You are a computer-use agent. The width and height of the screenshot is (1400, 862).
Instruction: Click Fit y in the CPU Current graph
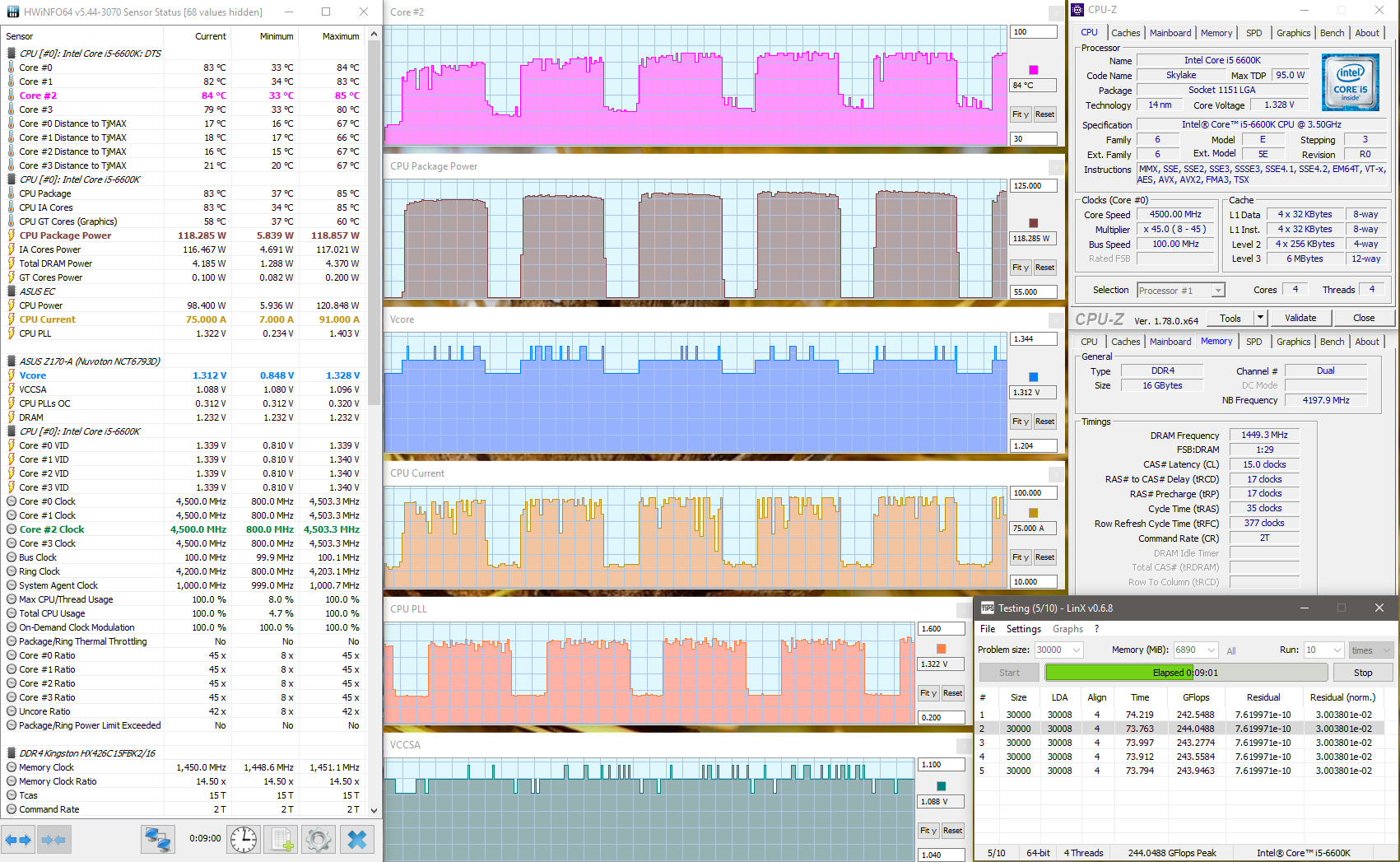point(1021,557)
